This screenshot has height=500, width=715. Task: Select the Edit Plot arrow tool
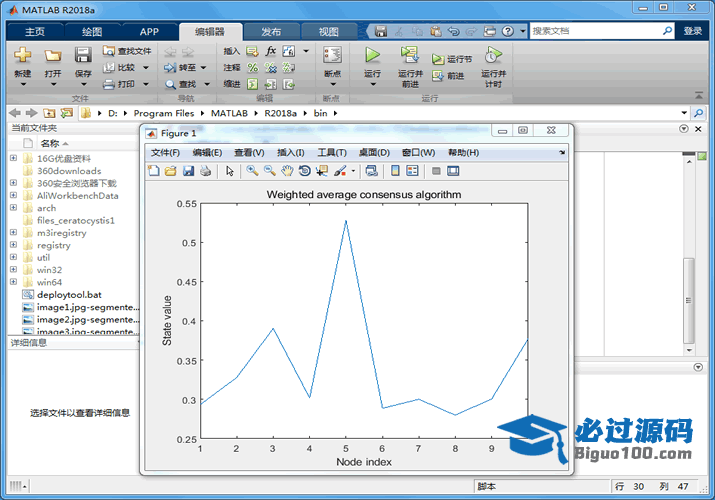click(229, 171)
